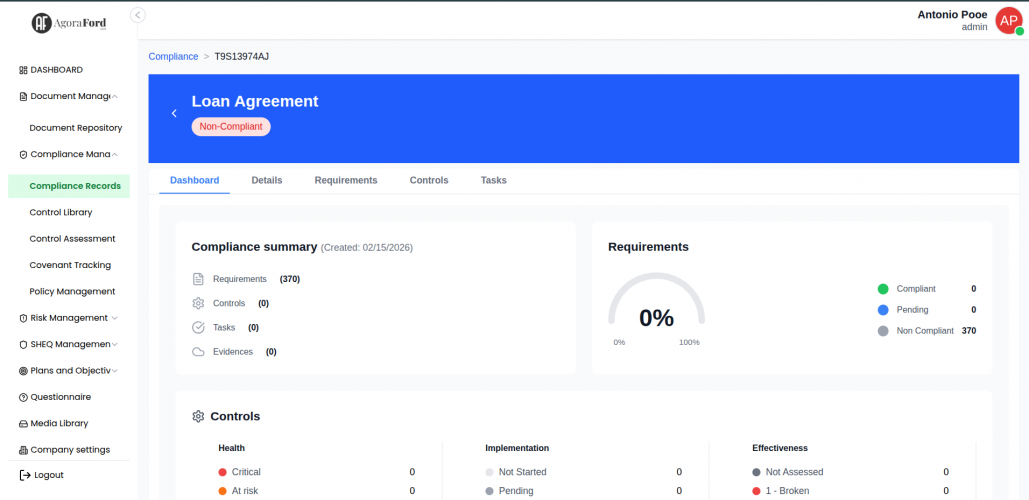Switch to the Dashboard tab

(x=194, y=180)
